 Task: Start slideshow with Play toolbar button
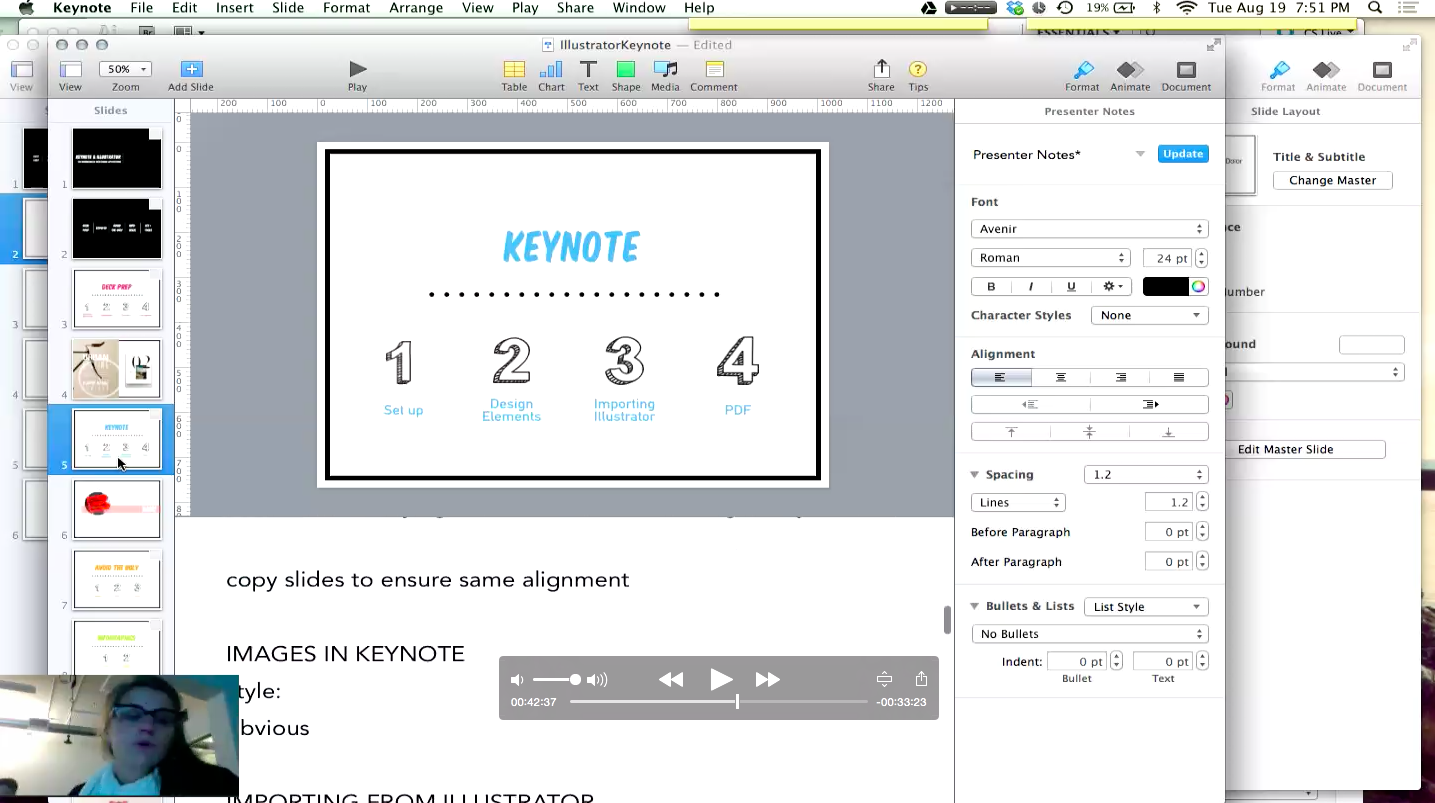pyautogui.click(x=358, y=75)
